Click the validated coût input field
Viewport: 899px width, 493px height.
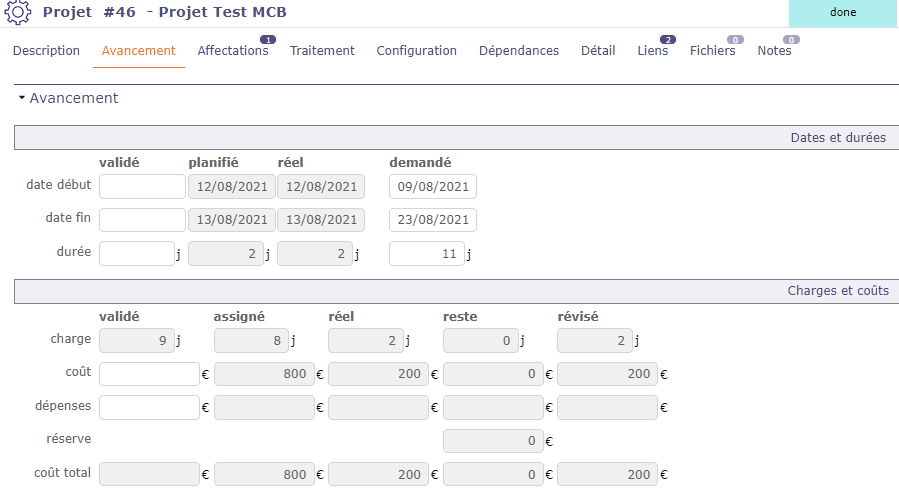tap(149, 374)
